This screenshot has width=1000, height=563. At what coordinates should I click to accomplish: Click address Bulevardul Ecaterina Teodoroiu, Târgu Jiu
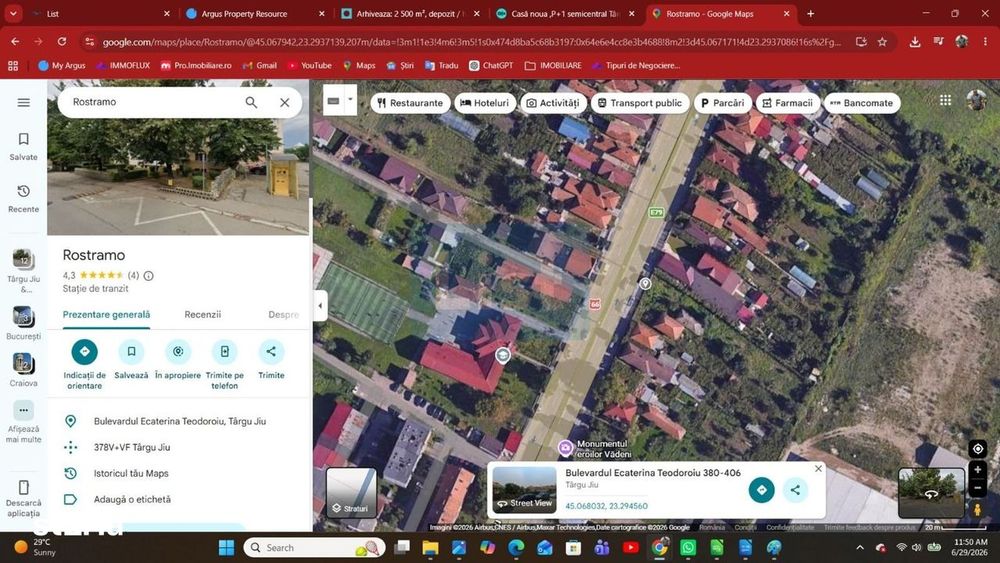179,421
